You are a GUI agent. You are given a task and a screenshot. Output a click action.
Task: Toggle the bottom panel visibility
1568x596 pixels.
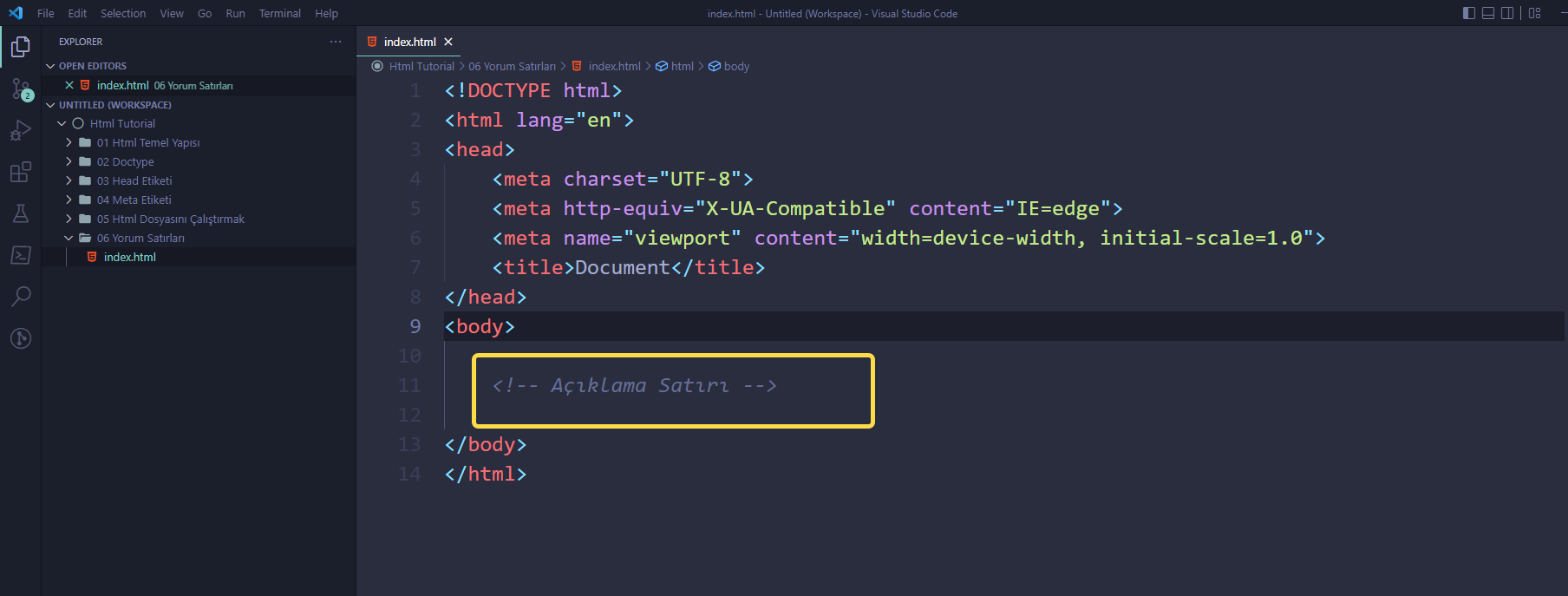(x=1488, y=13)
